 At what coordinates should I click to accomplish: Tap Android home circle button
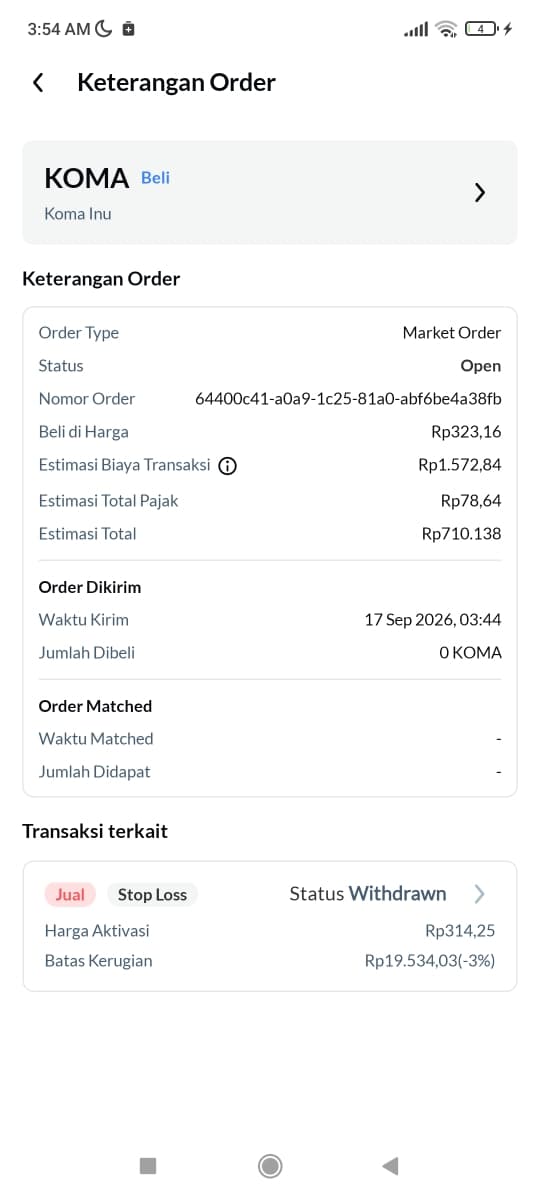coord(270,1165)
